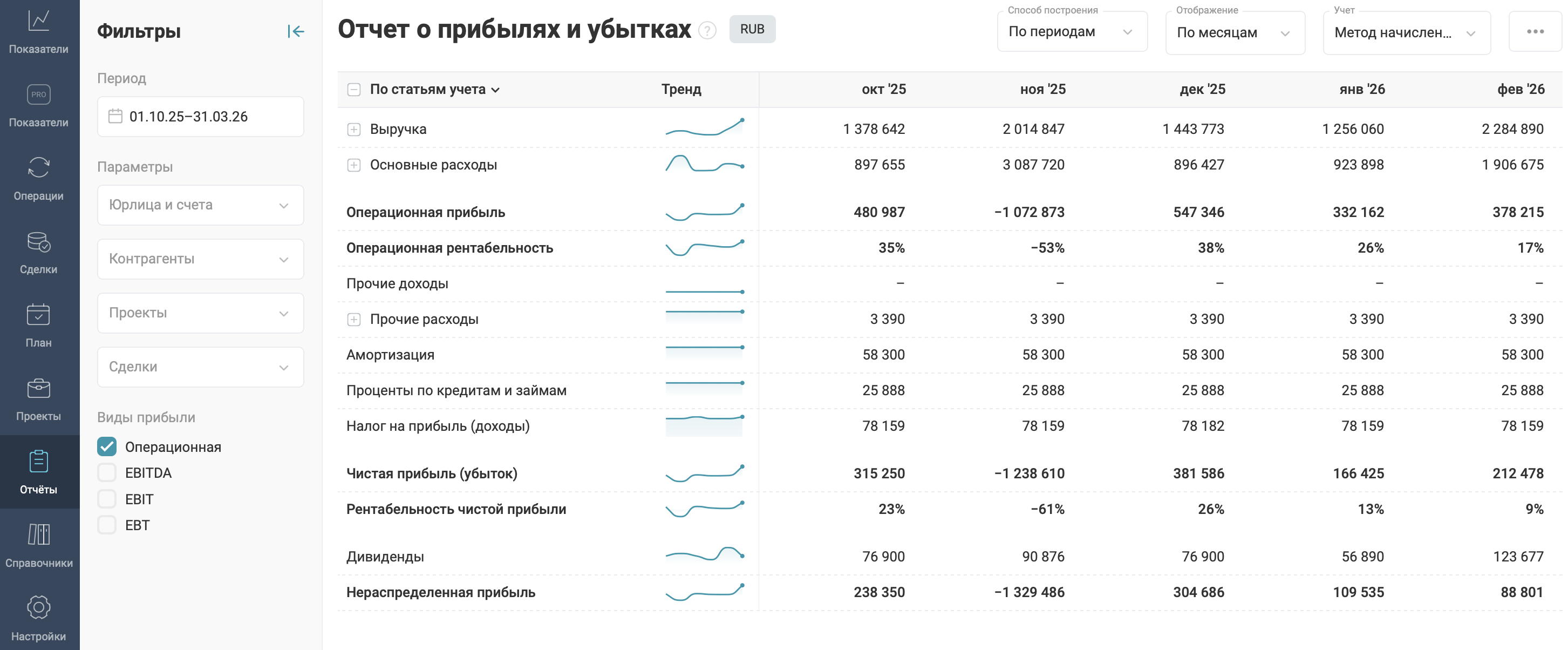
Task: Collapse the Фильтры panel arrow icon
Action: [x=296, y=31]
